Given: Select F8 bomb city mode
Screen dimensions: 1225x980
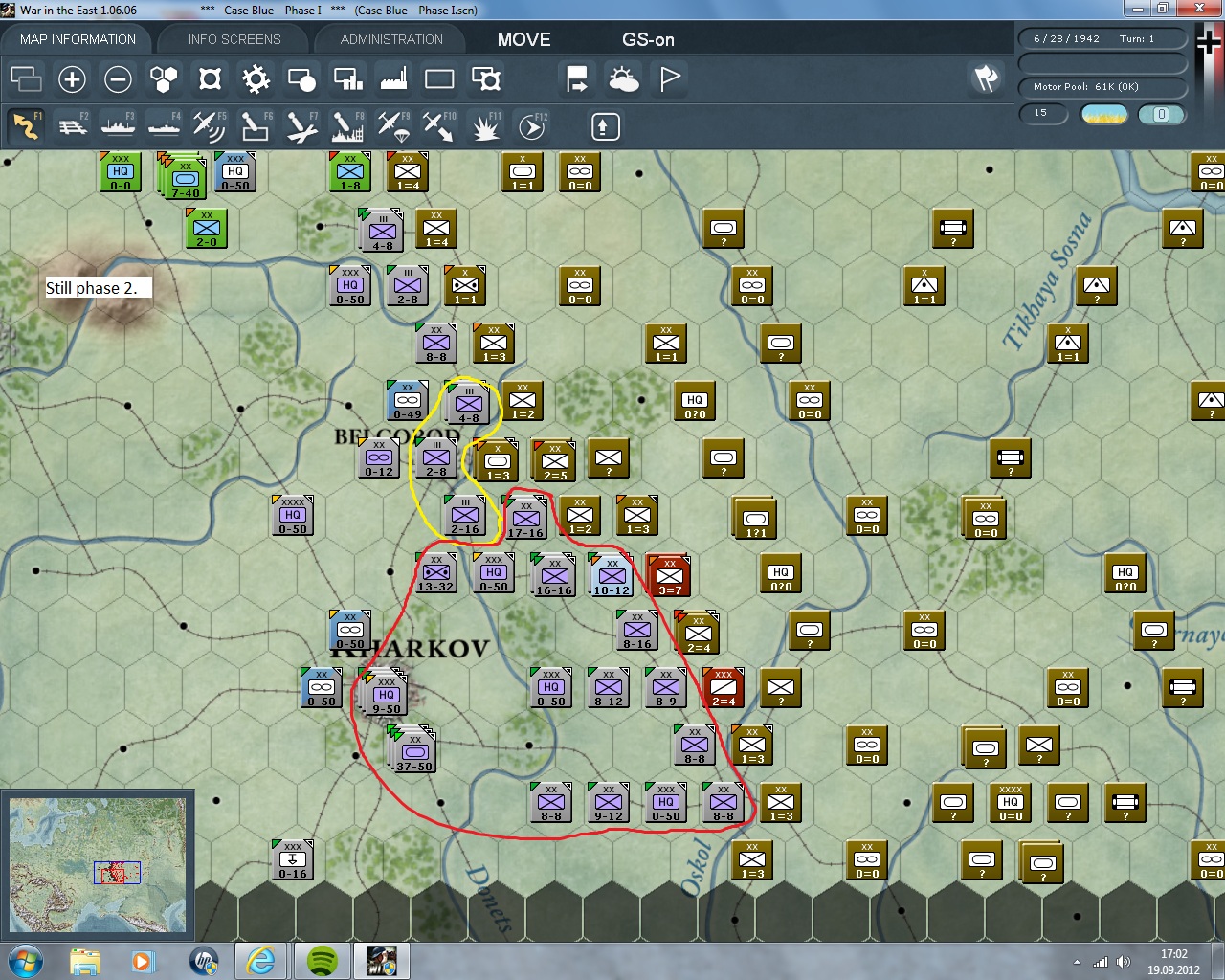Looking at the screenshot, I should (347, 126).
